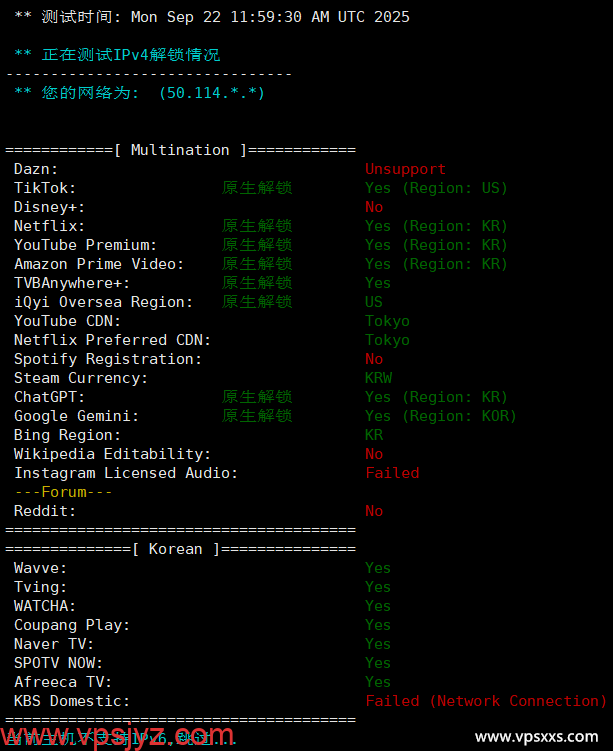The image size is (613, 751).
Task: Click the TikTok label
Action: pyautogui.click(x=45, y=188)
